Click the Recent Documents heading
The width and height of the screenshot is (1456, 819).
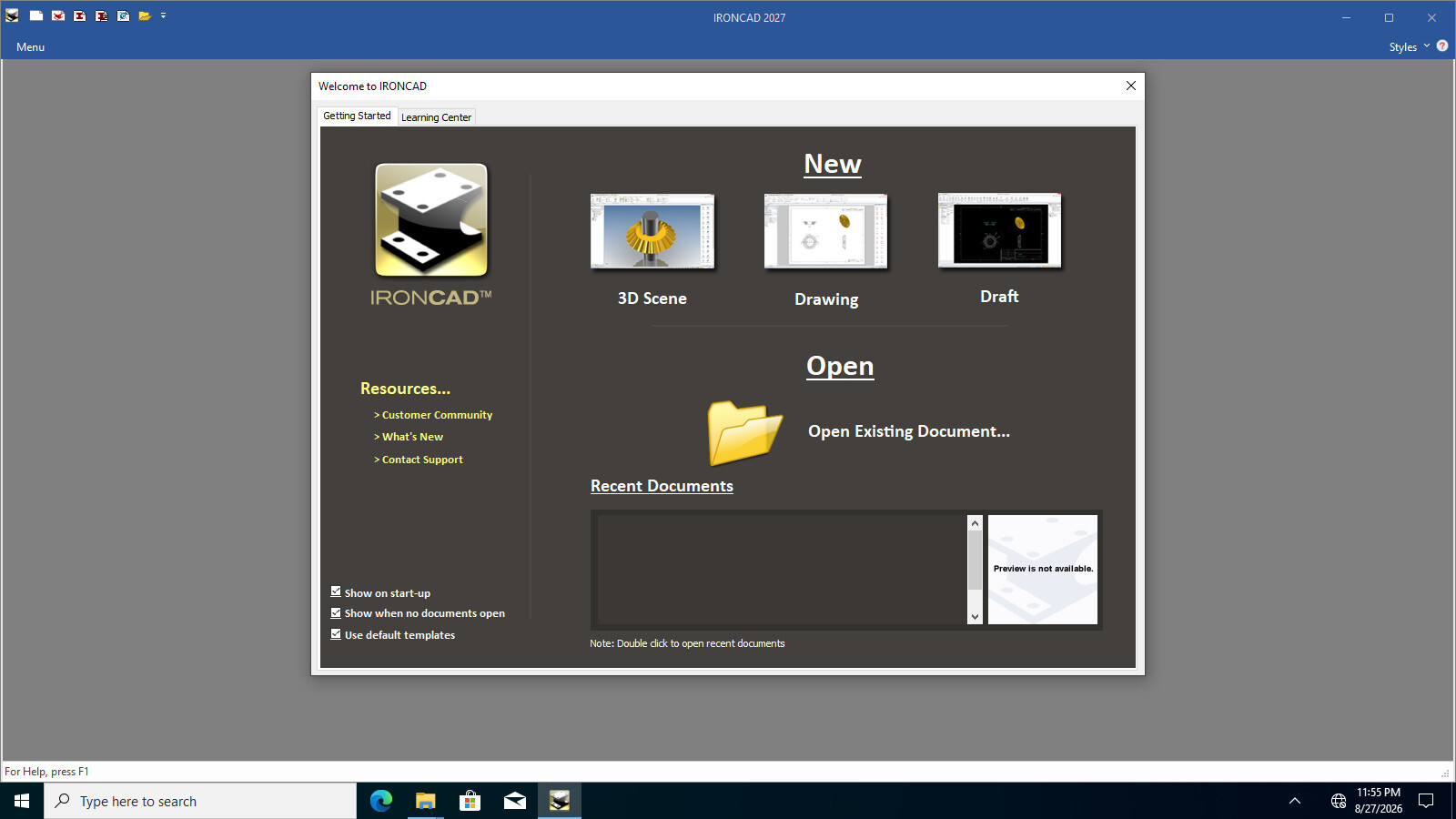[x=662, y=486]
